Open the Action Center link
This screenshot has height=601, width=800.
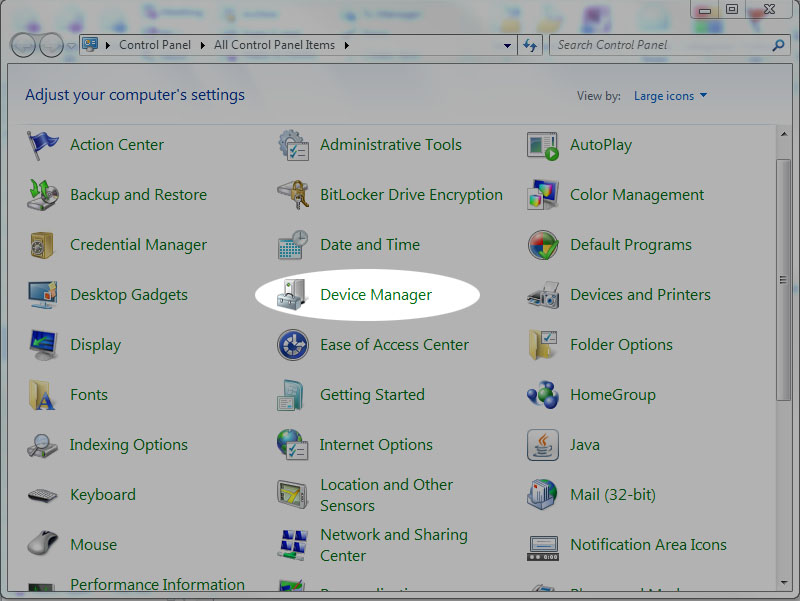pos(117,145)
